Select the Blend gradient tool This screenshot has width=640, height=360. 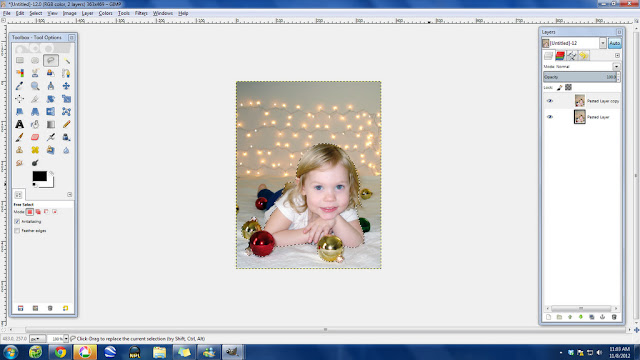(x=51, y=124)
